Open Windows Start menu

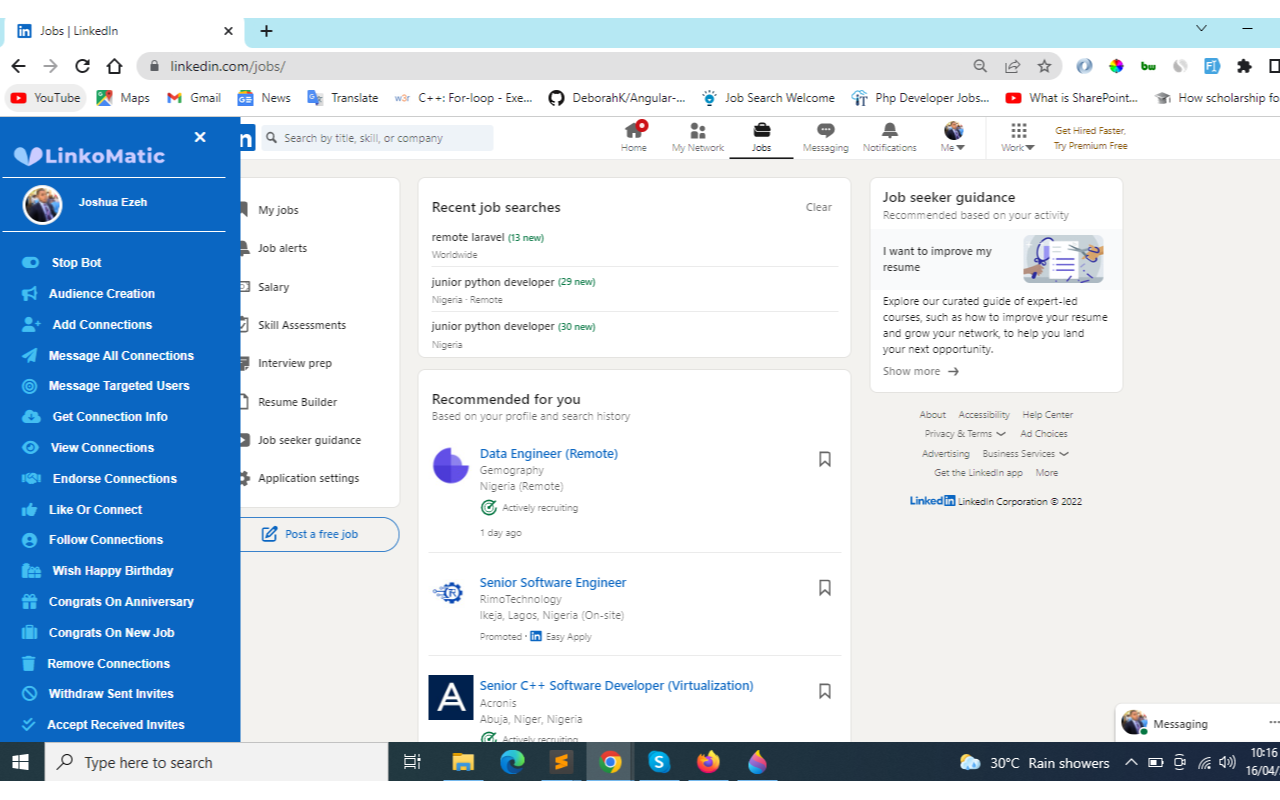20,763
